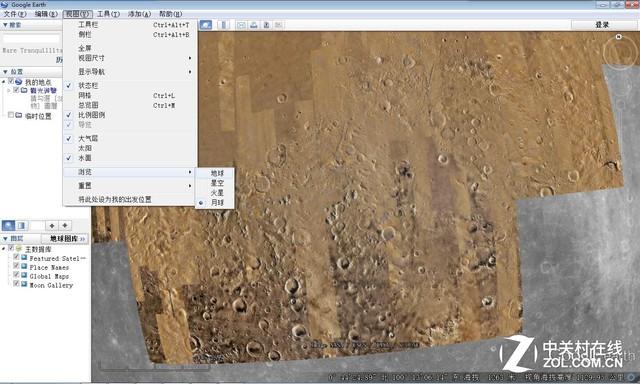Click the 主数据库 database icon
The width and height of the screenshot is (640, 384).
tap(19, 249)
